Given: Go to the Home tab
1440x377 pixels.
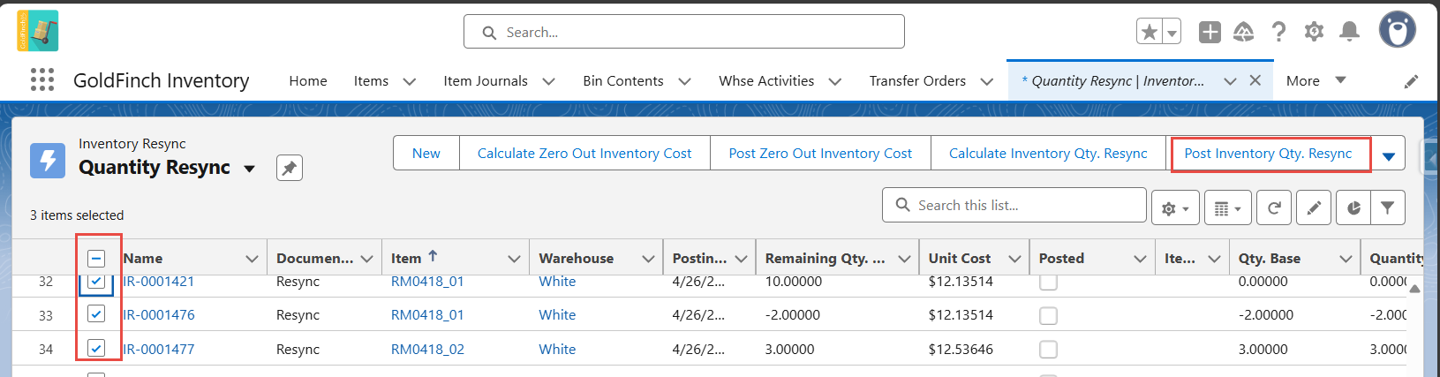Looking at the screenshot, I should pyautogui.click(x=308, y=81).
